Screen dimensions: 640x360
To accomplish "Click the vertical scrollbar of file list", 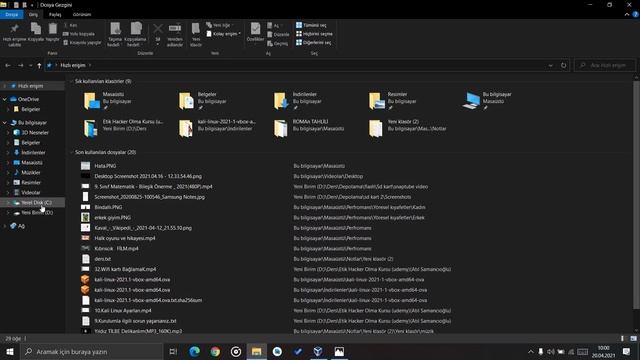I will point(636,195).
